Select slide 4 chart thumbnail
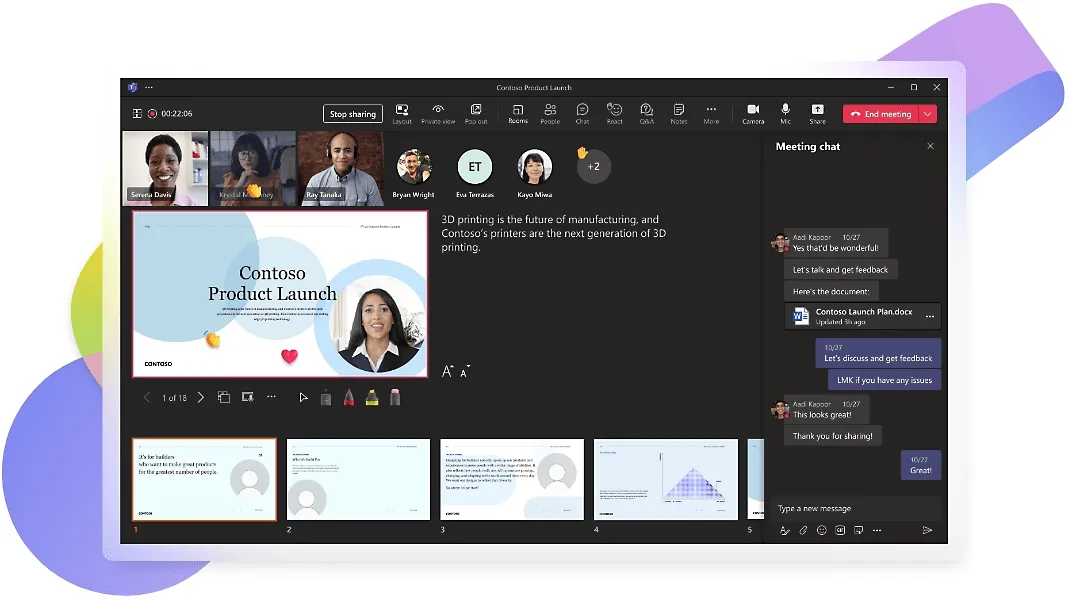Viewport: 1068px width, 600px height. pyautogui.click(x=665, y=479)
